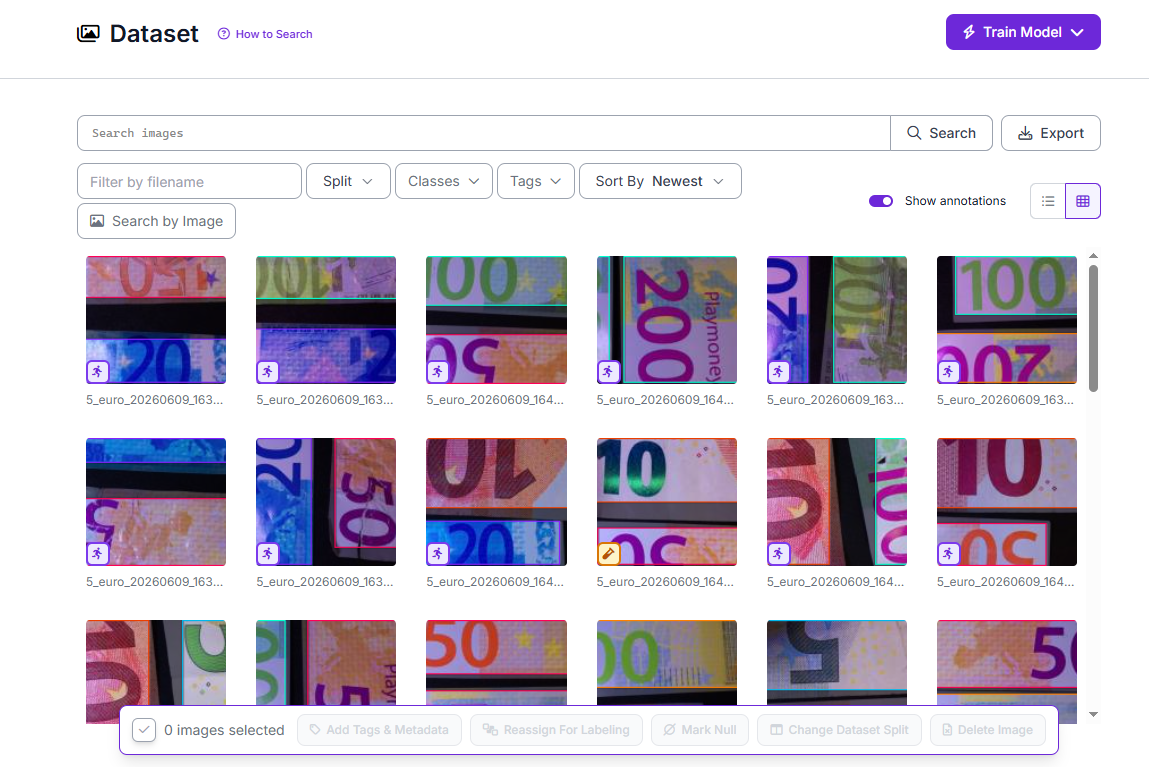This screenshot has width=1149, height=767.
Task: Click the scrollbar up arrow
Action: click(1093, 256)
